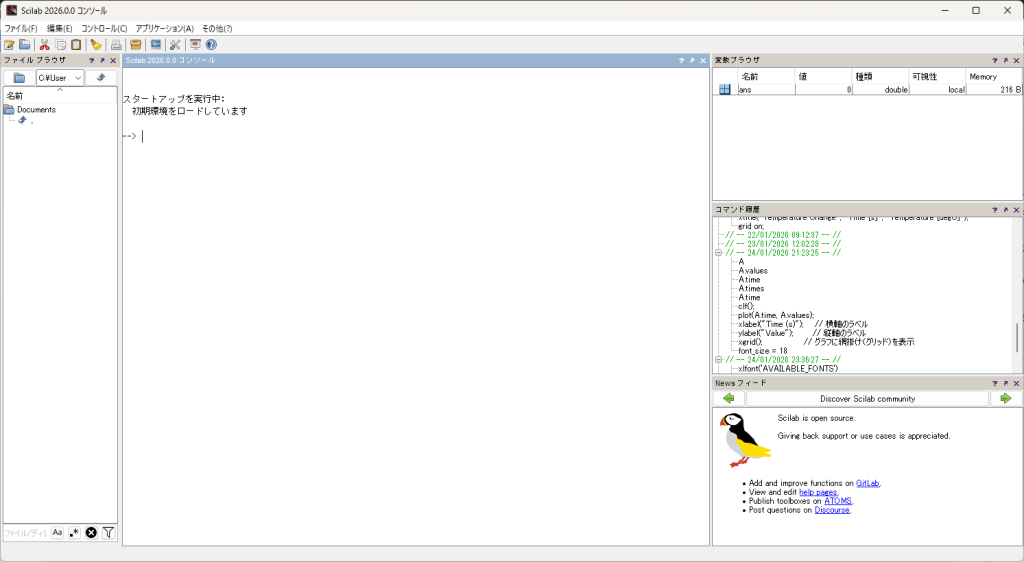Open Xcos from the toolbar

(x=155, y=45)
